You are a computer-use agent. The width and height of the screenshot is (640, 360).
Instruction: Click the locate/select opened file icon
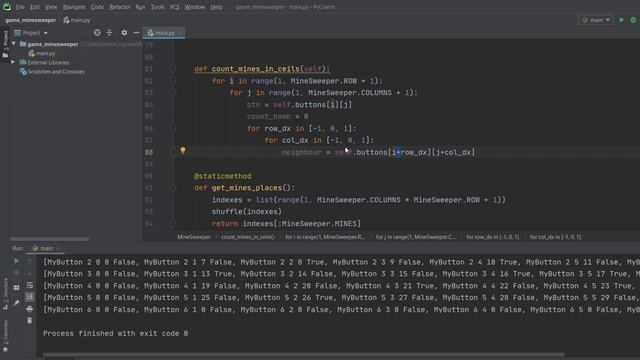click(97, 33)
